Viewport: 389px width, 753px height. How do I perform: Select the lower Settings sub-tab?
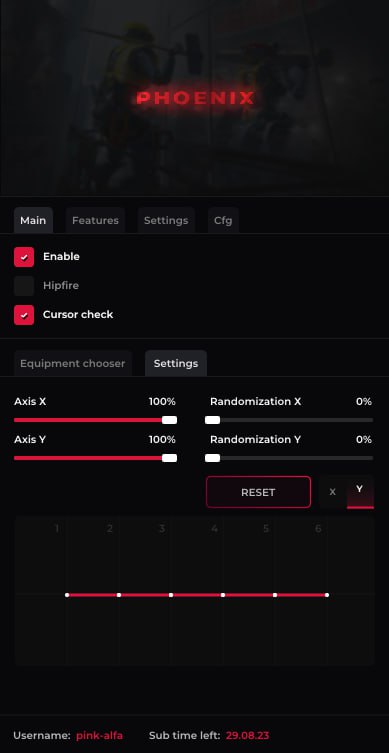point(176,364)
